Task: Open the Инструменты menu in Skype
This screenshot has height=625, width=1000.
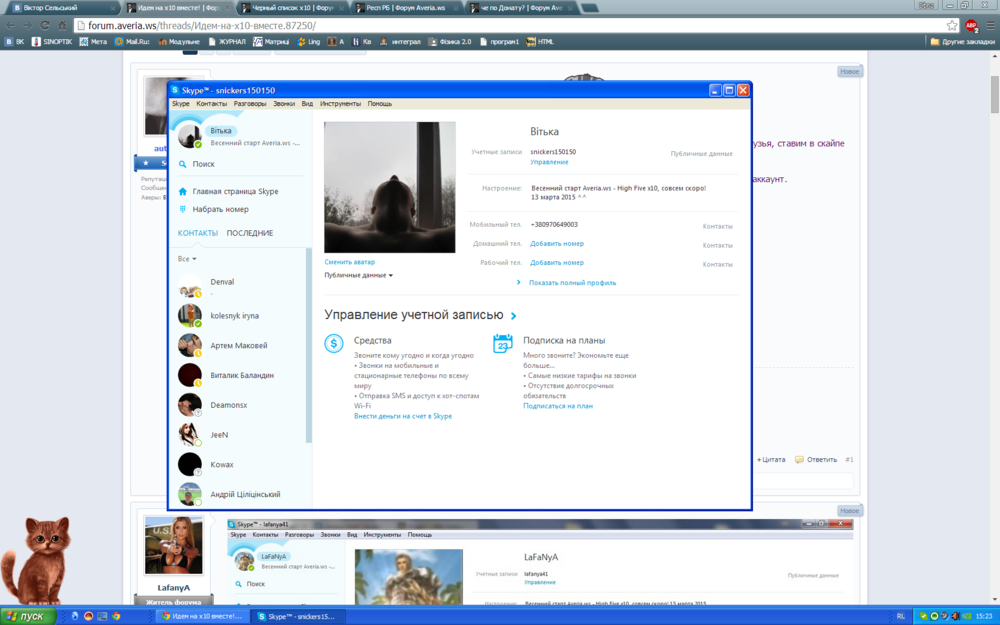Action: coord(340,104)
